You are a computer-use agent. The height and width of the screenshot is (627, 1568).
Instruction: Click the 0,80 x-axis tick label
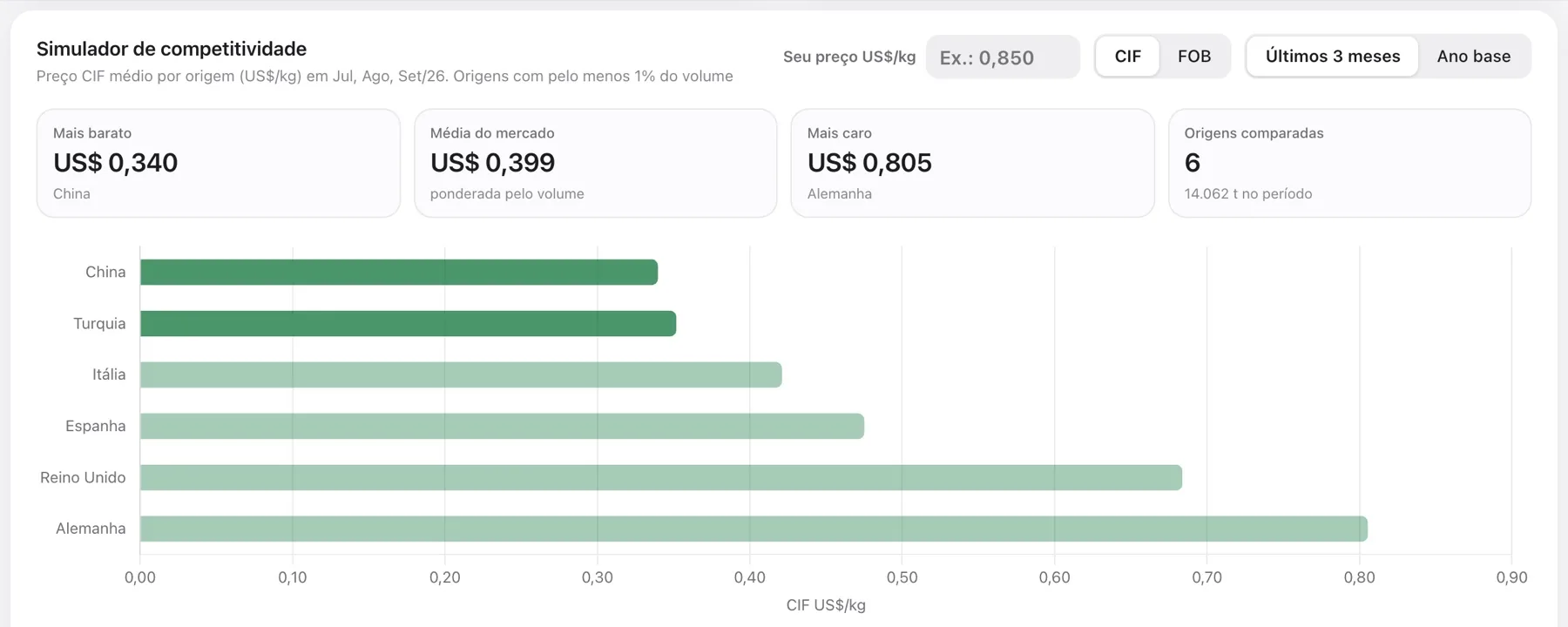(x=1360, y=577)
